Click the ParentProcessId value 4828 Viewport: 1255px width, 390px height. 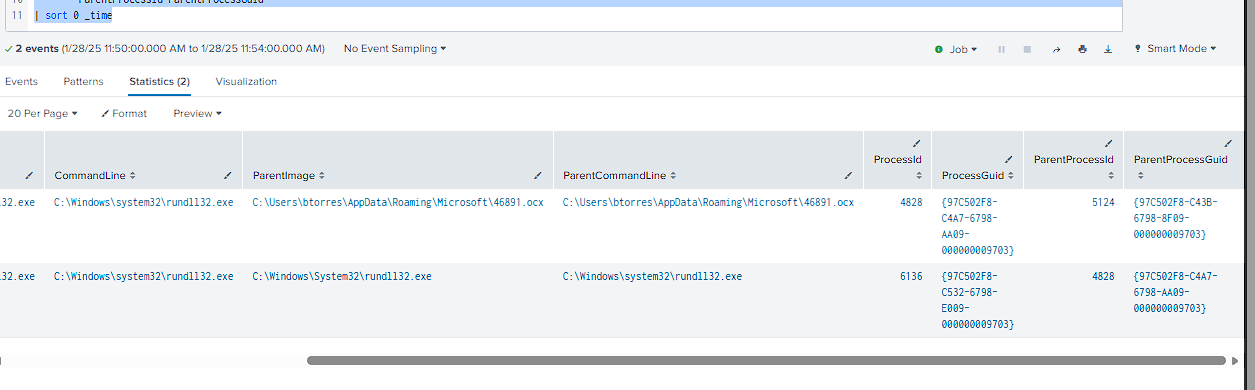tap(1102, 276)
